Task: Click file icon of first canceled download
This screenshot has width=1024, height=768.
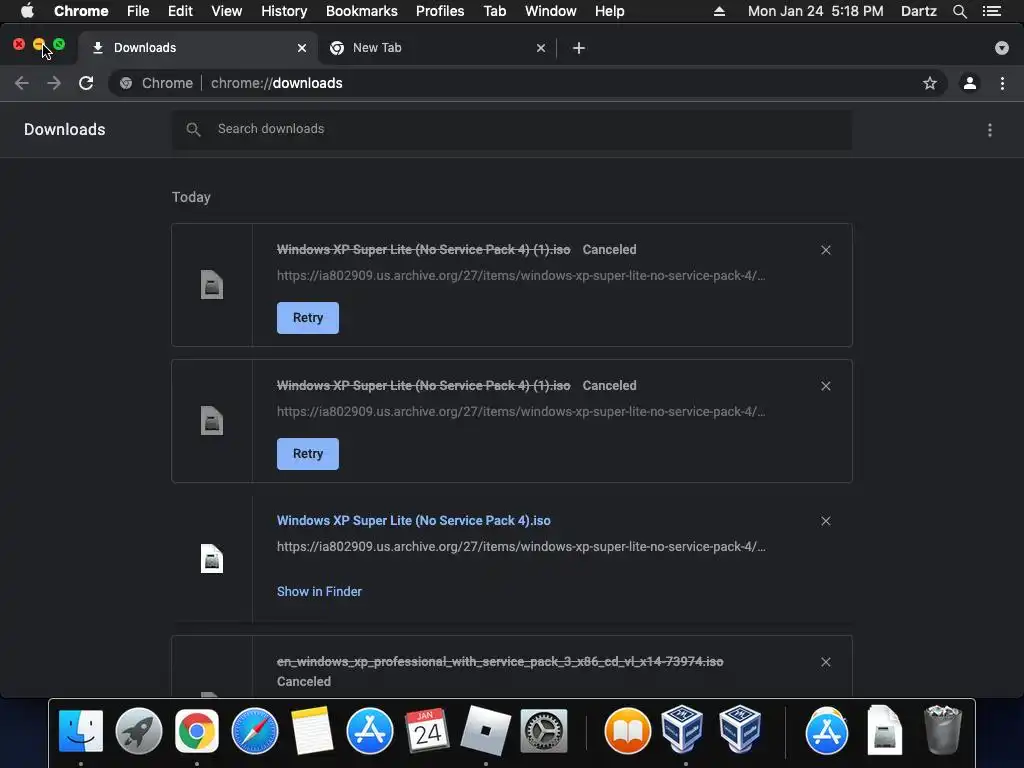Action: tap(212, 285)
